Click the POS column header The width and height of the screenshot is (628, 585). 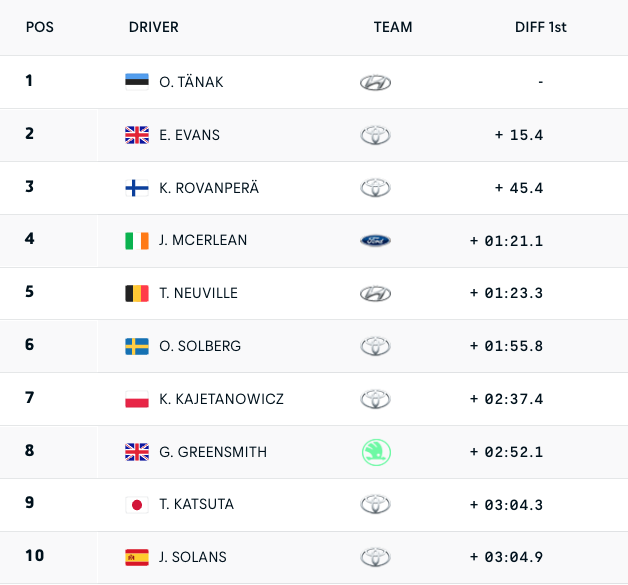(x=40, y=27)
